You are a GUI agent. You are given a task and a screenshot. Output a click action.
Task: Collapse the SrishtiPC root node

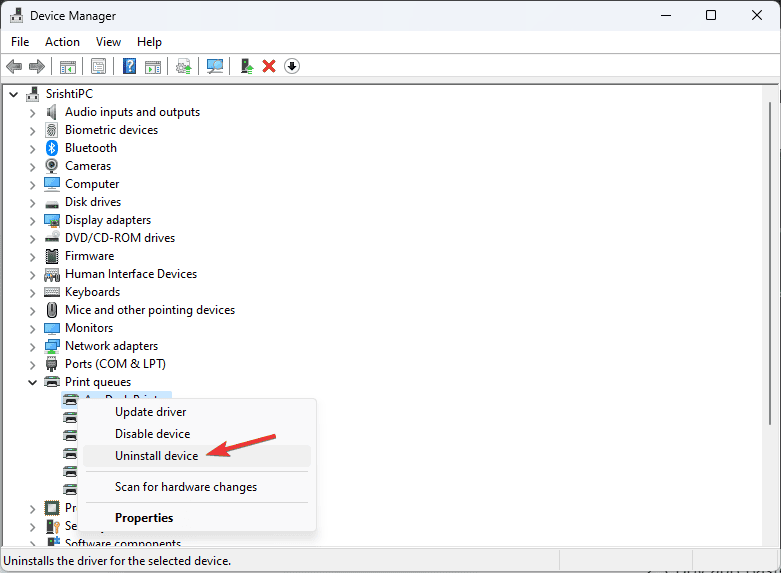pos(14,94)
